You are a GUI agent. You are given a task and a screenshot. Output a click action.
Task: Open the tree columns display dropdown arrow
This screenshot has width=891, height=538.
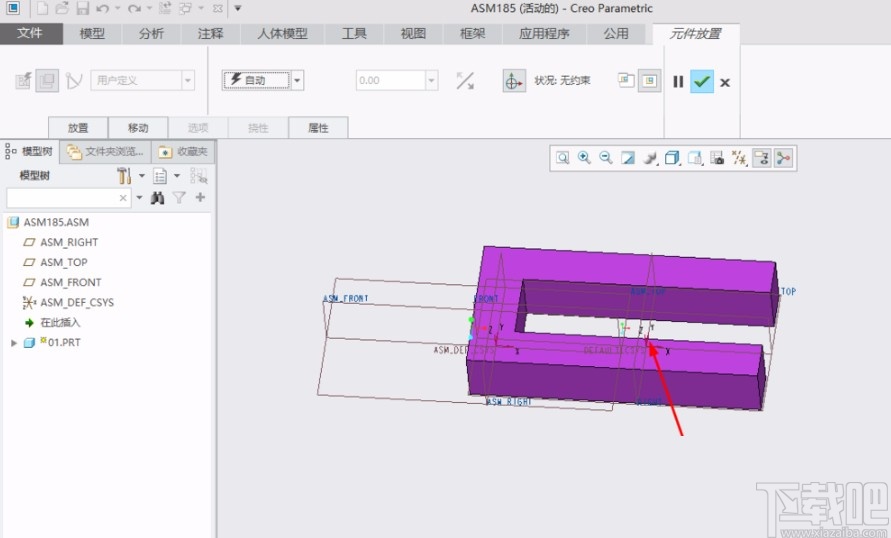coord(177,176)
